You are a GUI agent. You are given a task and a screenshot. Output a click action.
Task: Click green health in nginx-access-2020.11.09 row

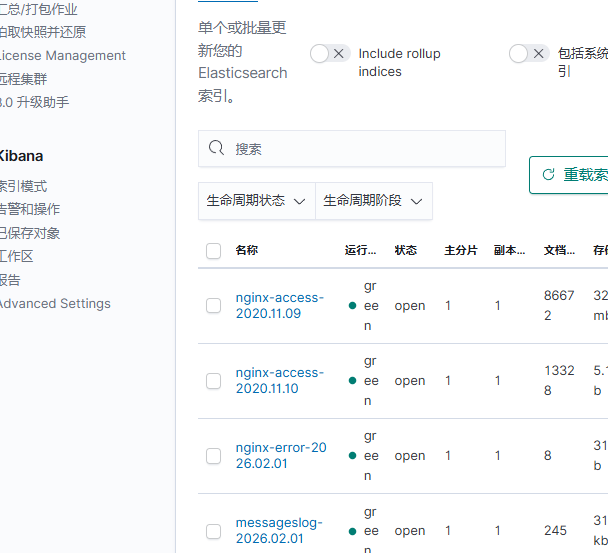tap(364, 306)
